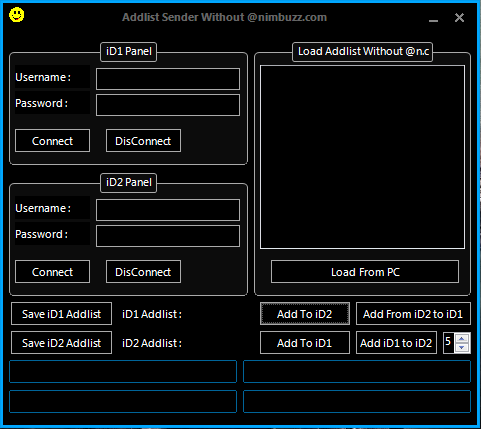Connect the iD2 account
The image size is (481, 429).
[x=52, y=272]
